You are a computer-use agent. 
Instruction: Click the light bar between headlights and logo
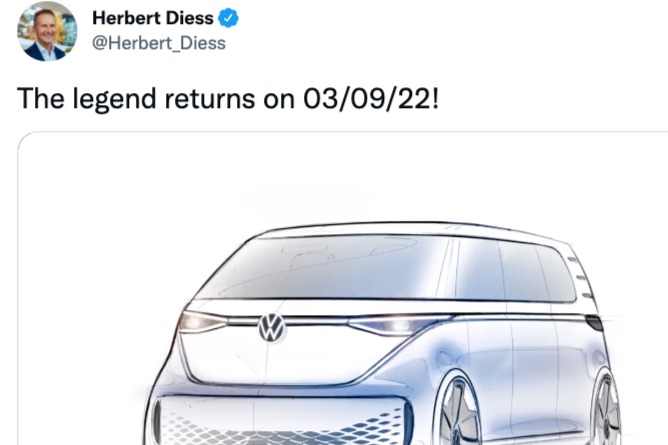coord(318,324)
